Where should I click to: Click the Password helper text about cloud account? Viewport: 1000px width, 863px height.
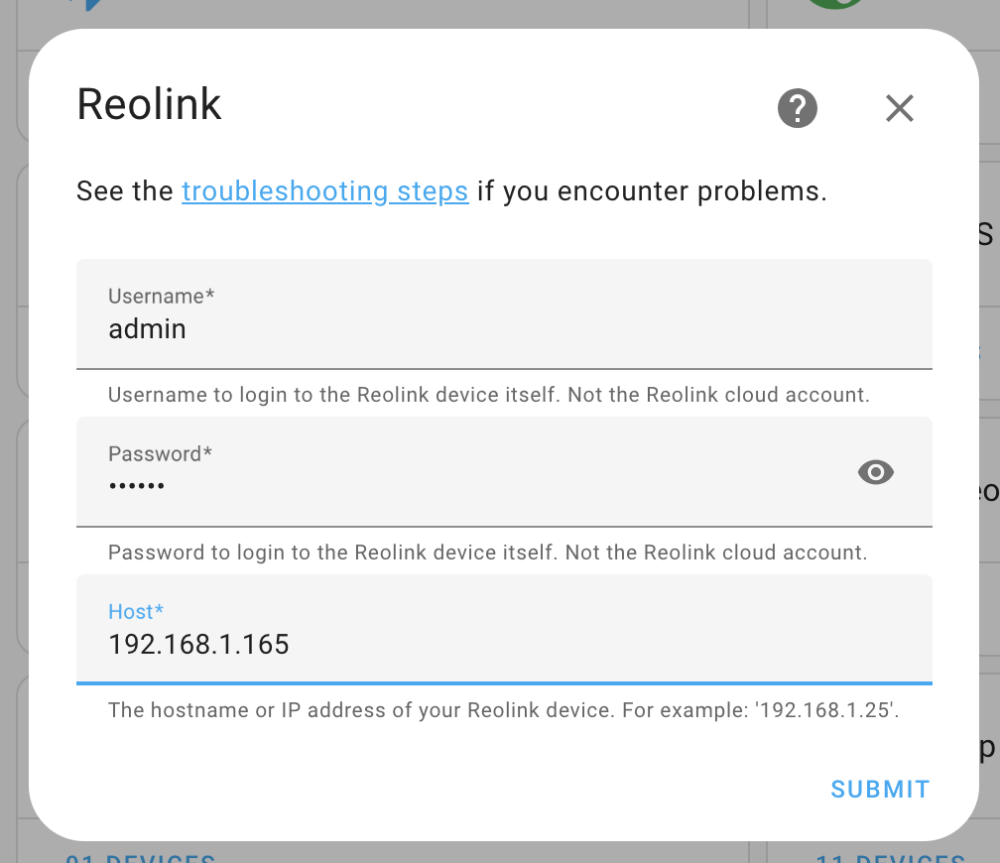click(x=487, y=552)
